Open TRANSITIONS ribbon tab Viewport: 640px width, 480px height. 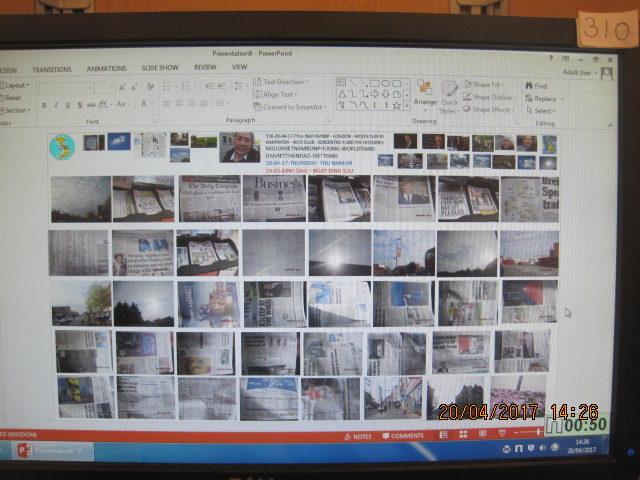pos(52,69)
